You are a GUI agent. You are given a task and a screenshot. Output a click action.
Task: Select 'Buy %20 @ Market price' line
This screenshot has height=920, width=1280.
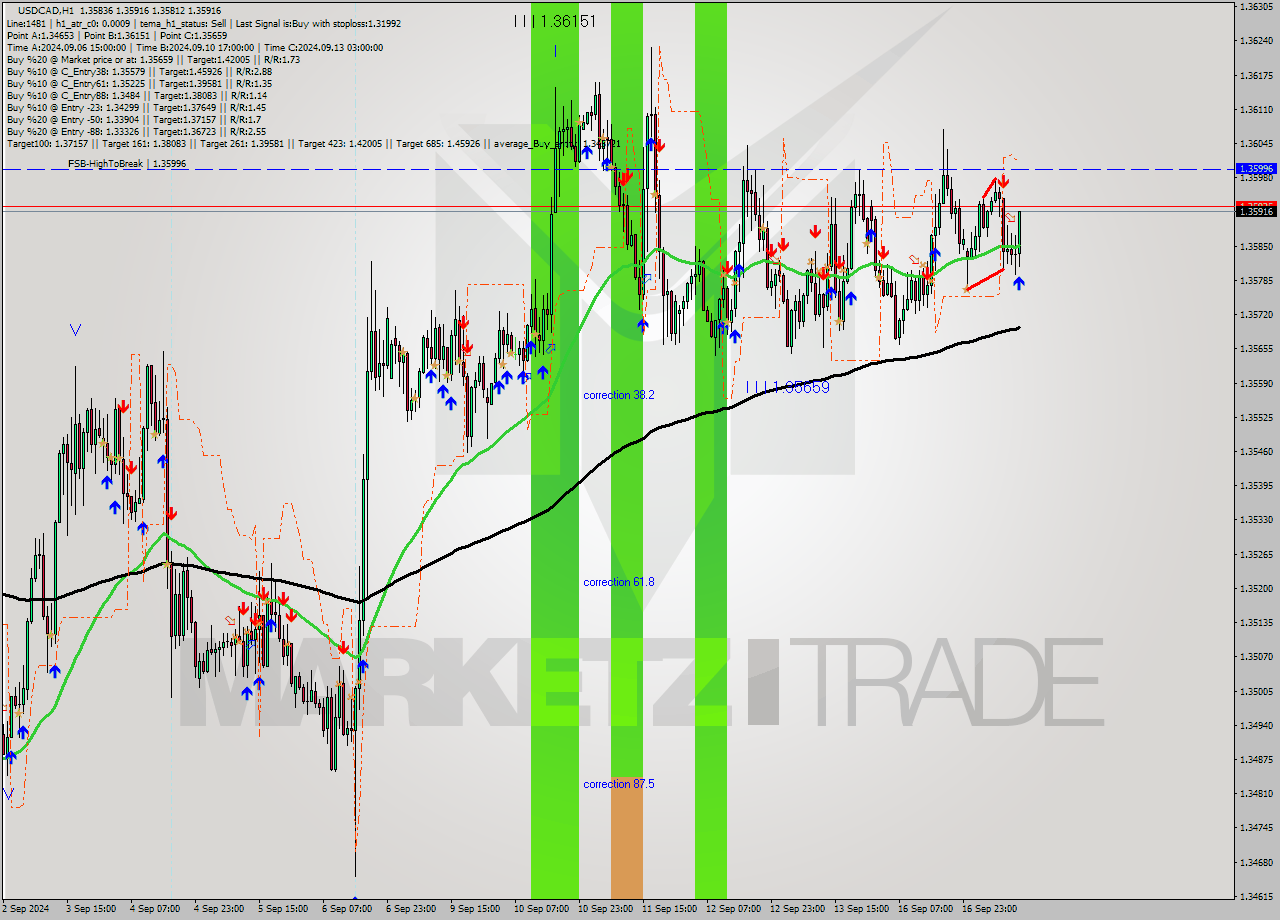click(x=153, y=60)
